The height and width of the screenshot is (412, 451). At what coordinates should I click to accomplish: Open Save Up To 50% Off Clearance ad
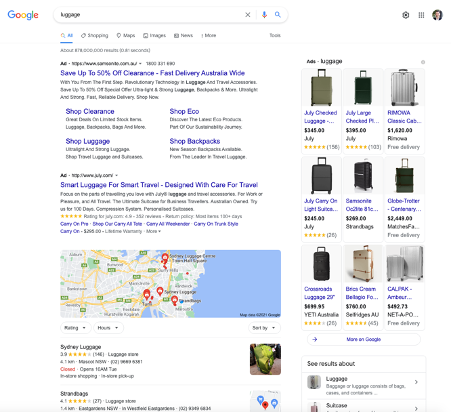[x=152, y=73]
